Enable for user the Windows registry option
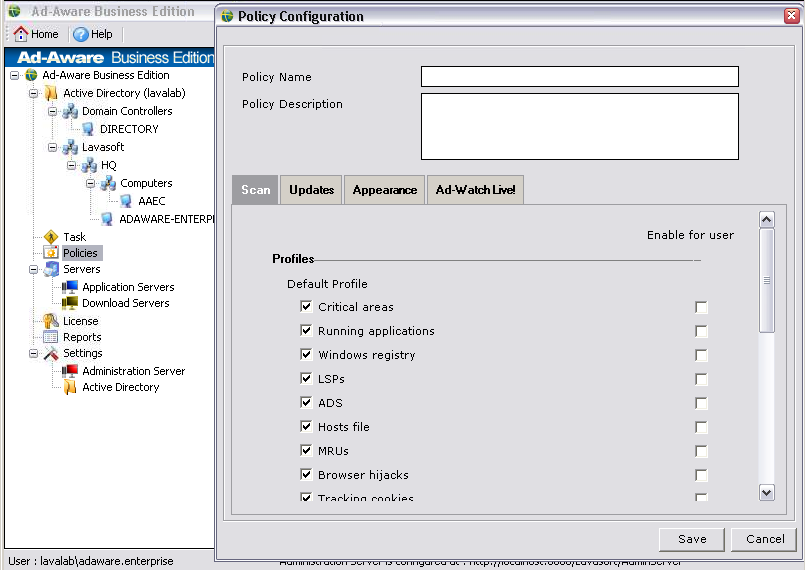Viewport: 805px width, 570px height. point(701,355)
